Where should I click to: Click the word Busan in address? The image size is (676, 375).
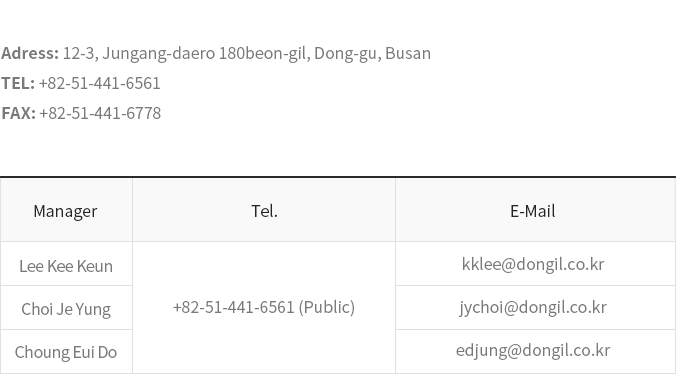pos(408,53)
